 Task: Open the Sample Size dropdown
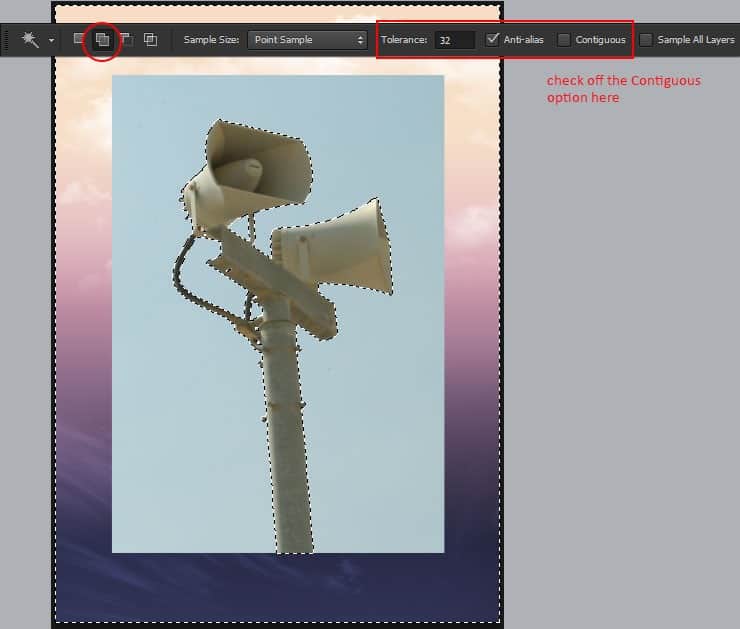pyautogui.click(x=307, y=40)
